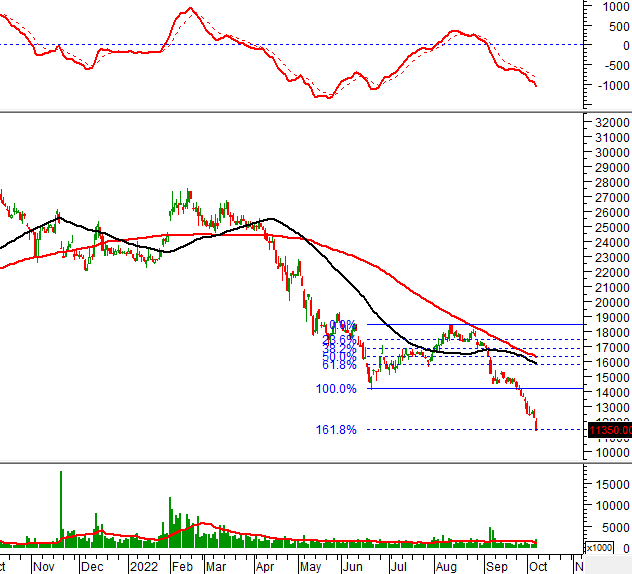Select the Aug month on time axis

point(446,566)
